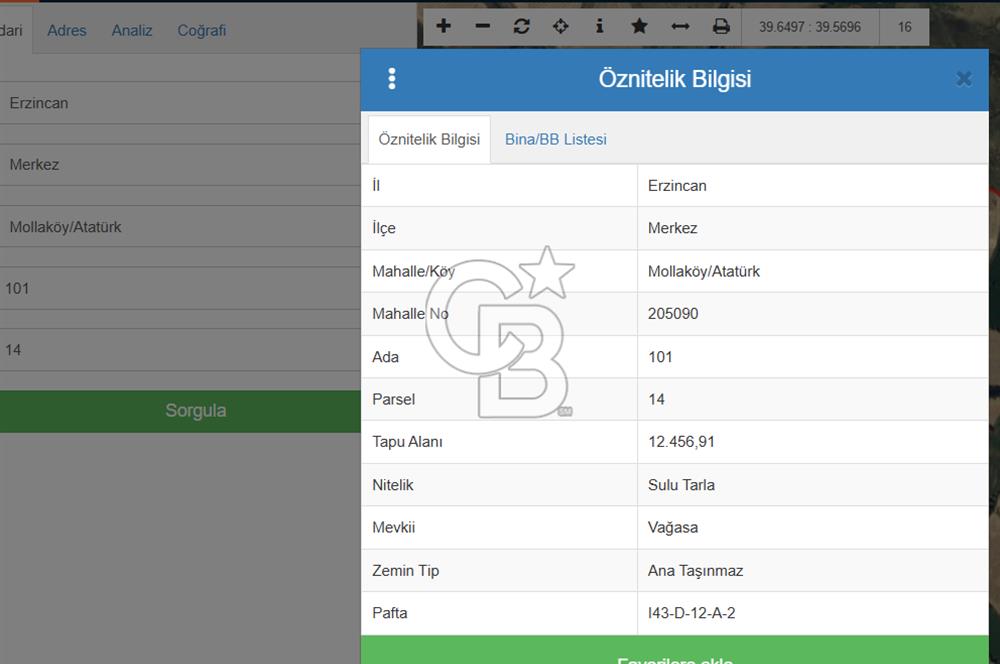Click the green Sorgula button
The width and height of the screenshot is (1000, 664).
[x=180, y=411]
